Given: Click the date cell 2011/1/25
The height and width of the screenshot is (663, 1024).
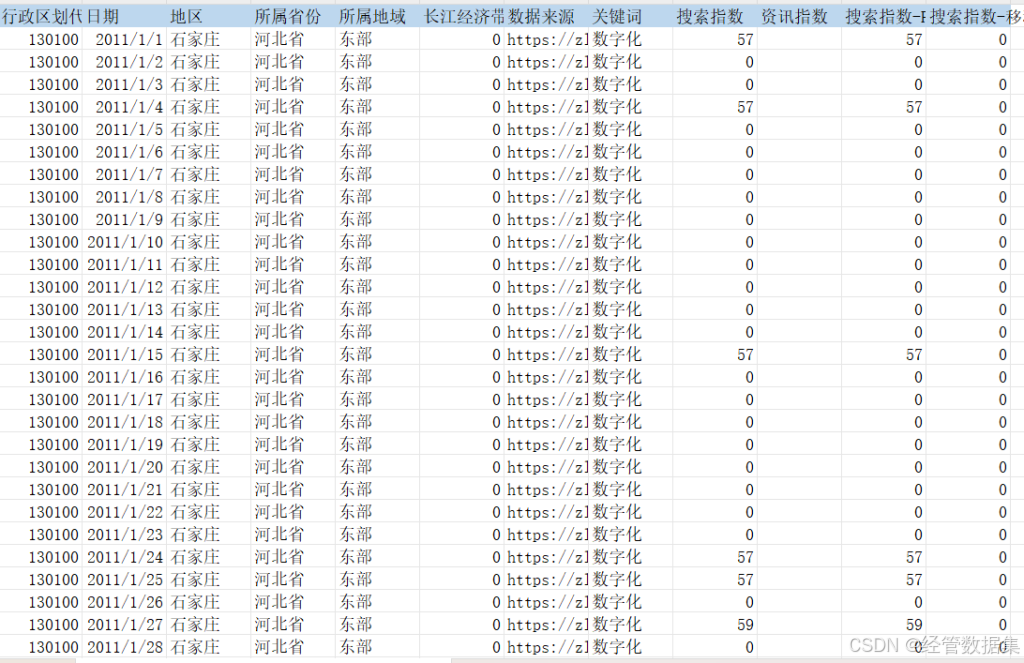Looking at the screenshot, I should point(125,580).
